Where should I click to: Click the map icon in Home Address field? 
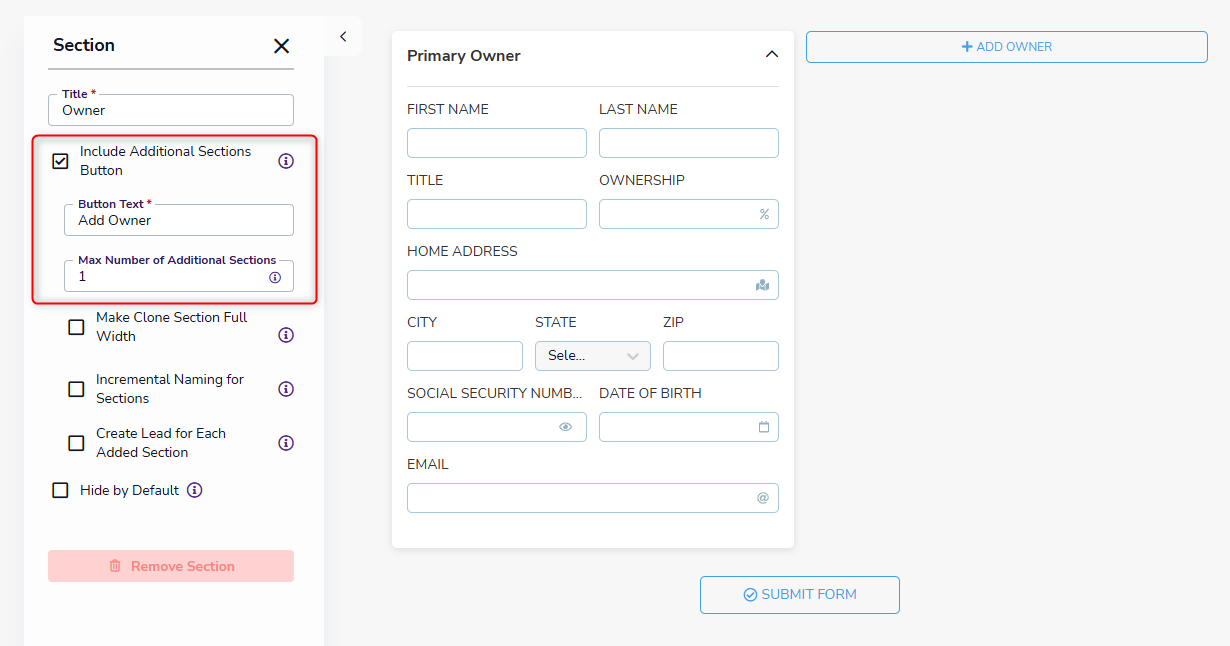click(763, 285)
